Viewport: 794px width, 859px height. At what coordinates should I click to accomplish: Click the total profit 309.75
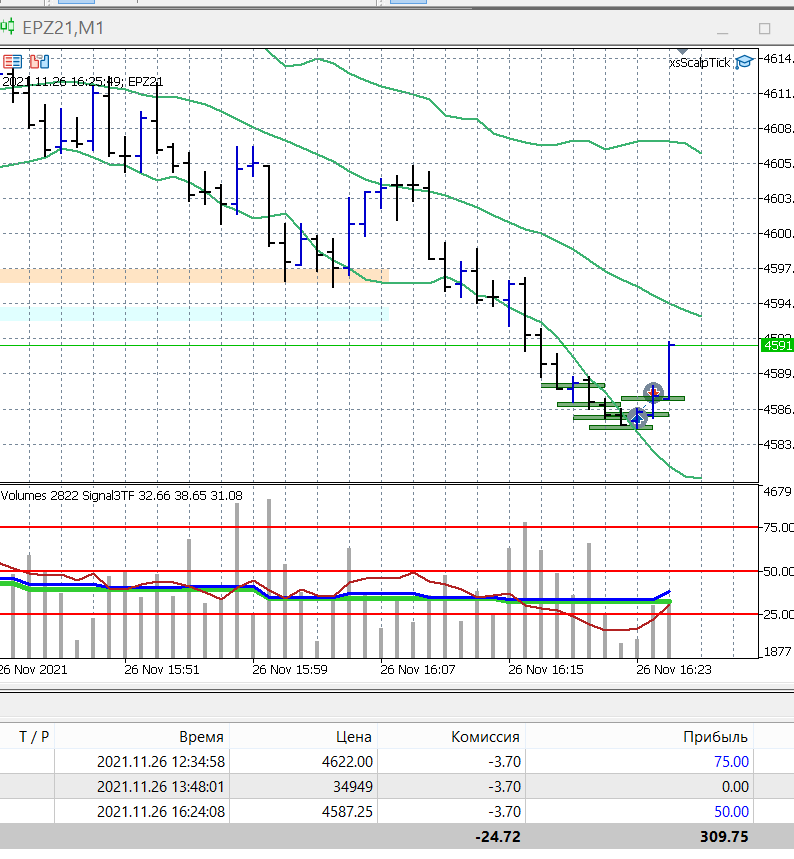point(724,837)
